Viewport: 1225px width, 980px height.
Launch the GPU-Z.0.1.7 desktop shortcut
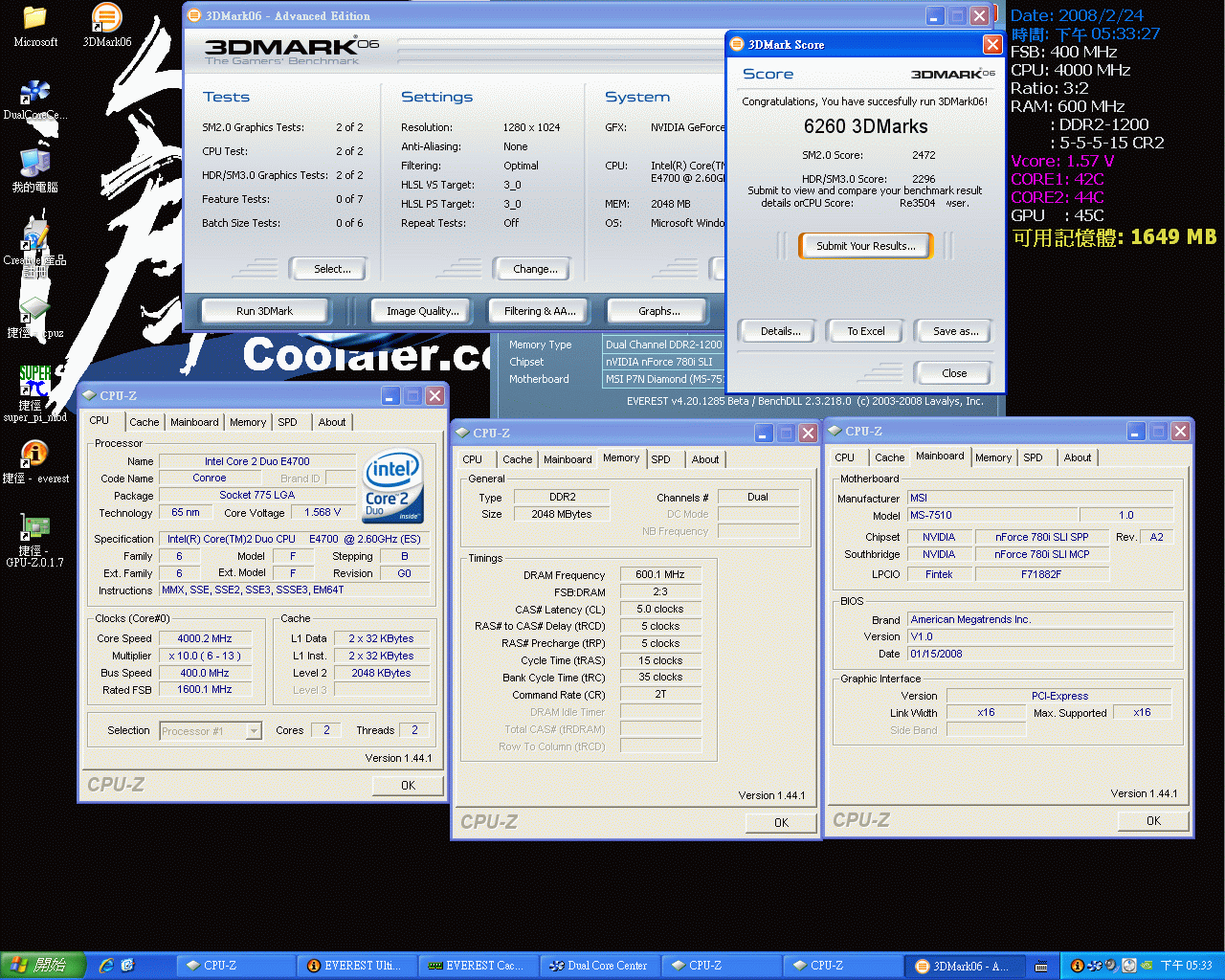pos(35,541)
